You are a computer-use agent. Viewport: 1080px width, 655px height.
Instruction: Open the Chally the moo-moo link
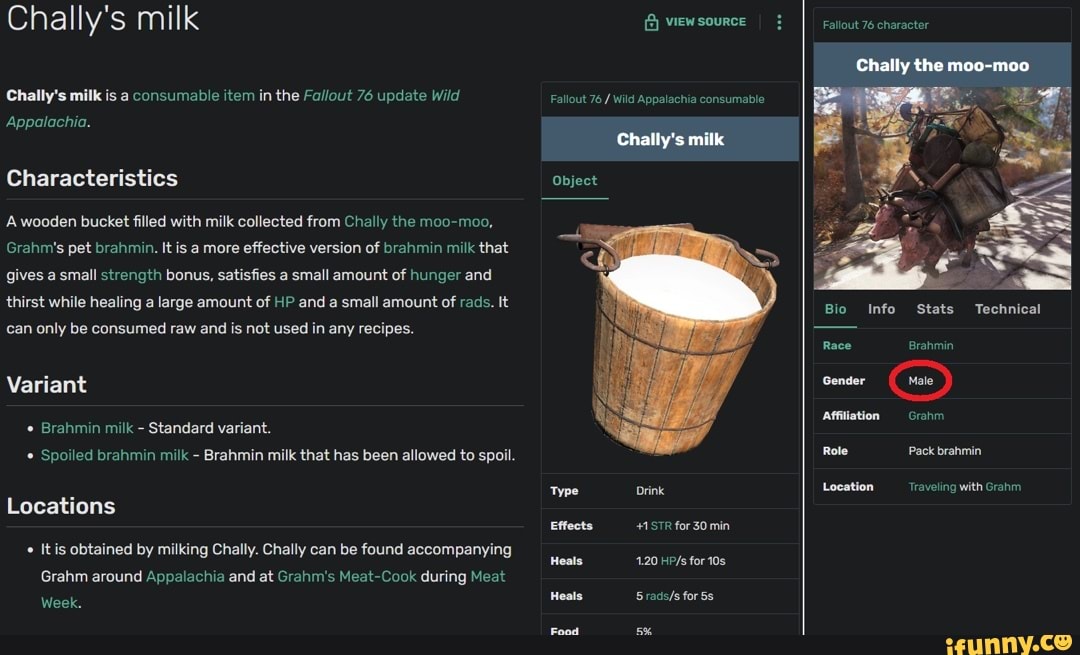pyautogui.click(x=417, y=221)
